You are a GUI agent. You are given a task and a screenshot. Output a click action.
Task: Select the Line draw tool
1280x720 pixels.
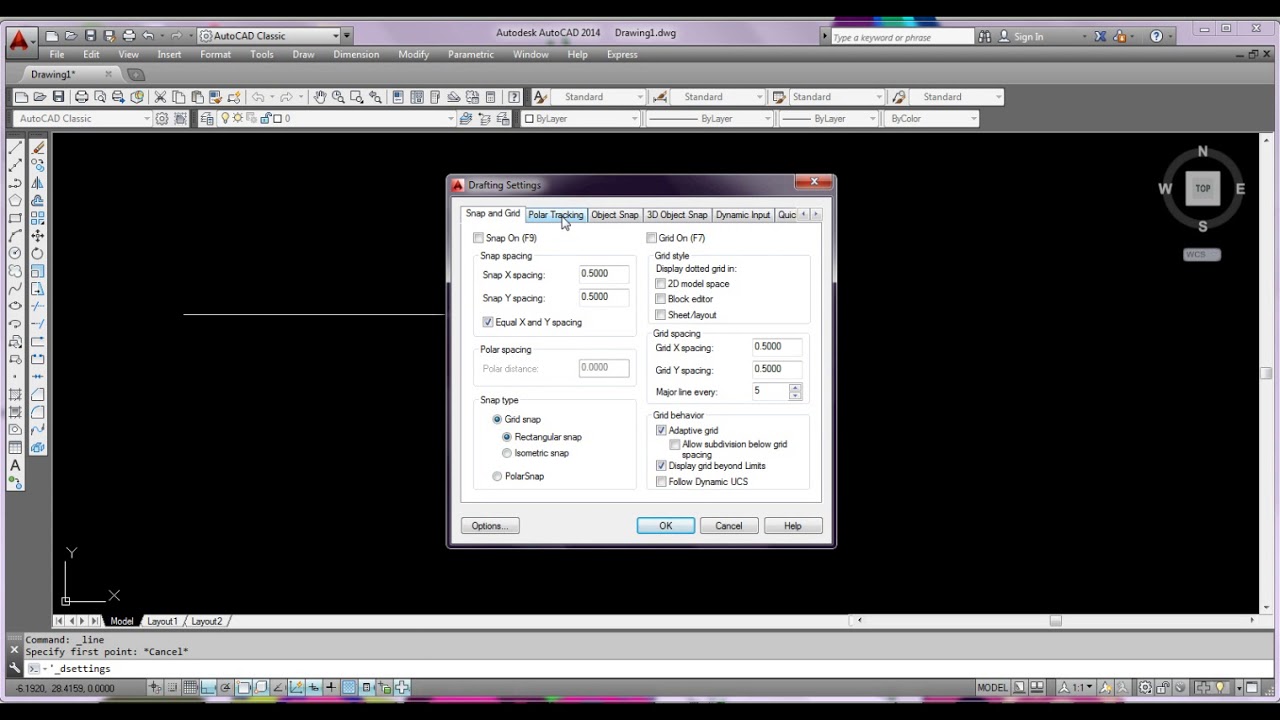click(15, 148)
